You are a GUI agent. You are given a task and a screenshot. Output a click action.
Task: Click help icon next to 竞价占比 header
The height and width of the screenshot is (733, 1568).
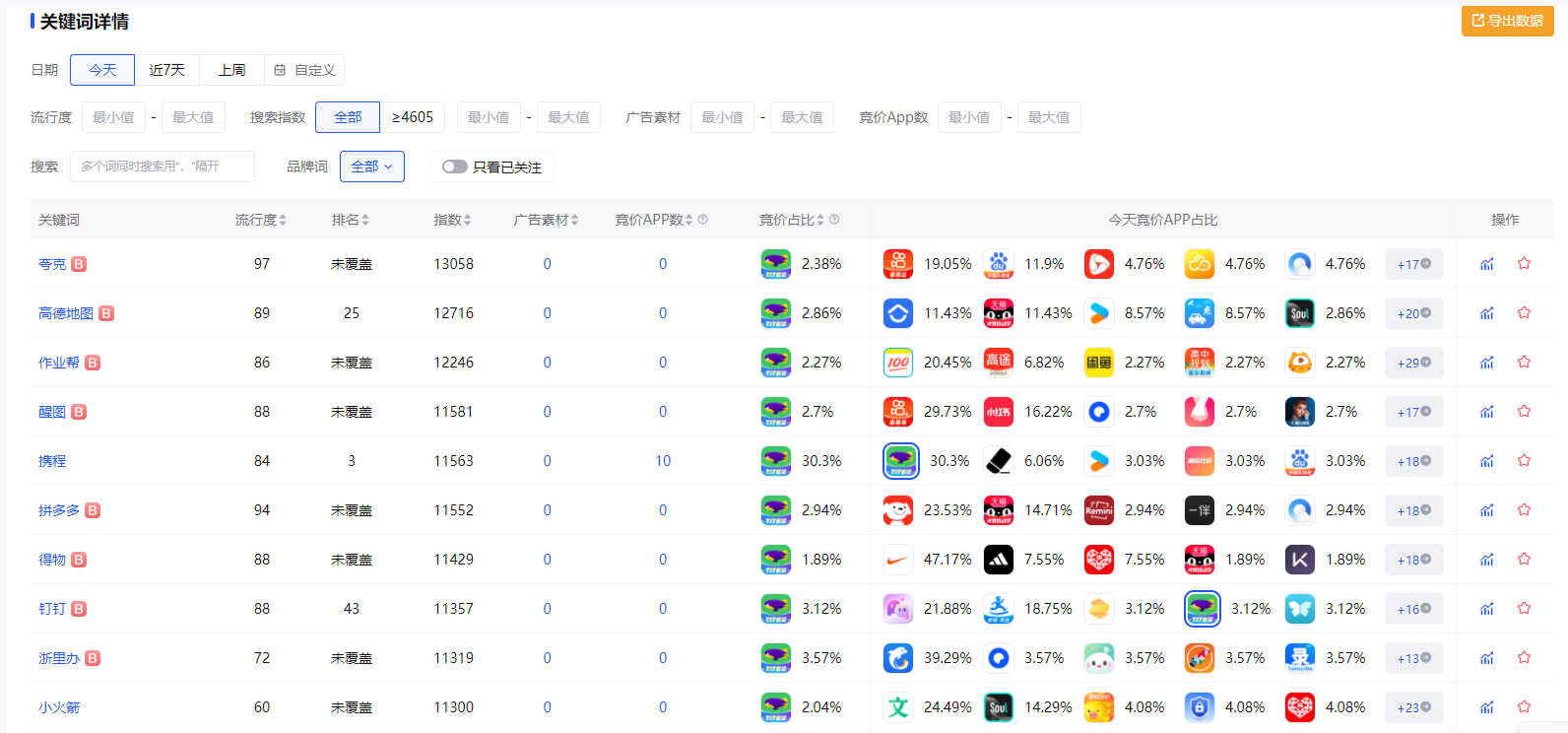[834, 220]
